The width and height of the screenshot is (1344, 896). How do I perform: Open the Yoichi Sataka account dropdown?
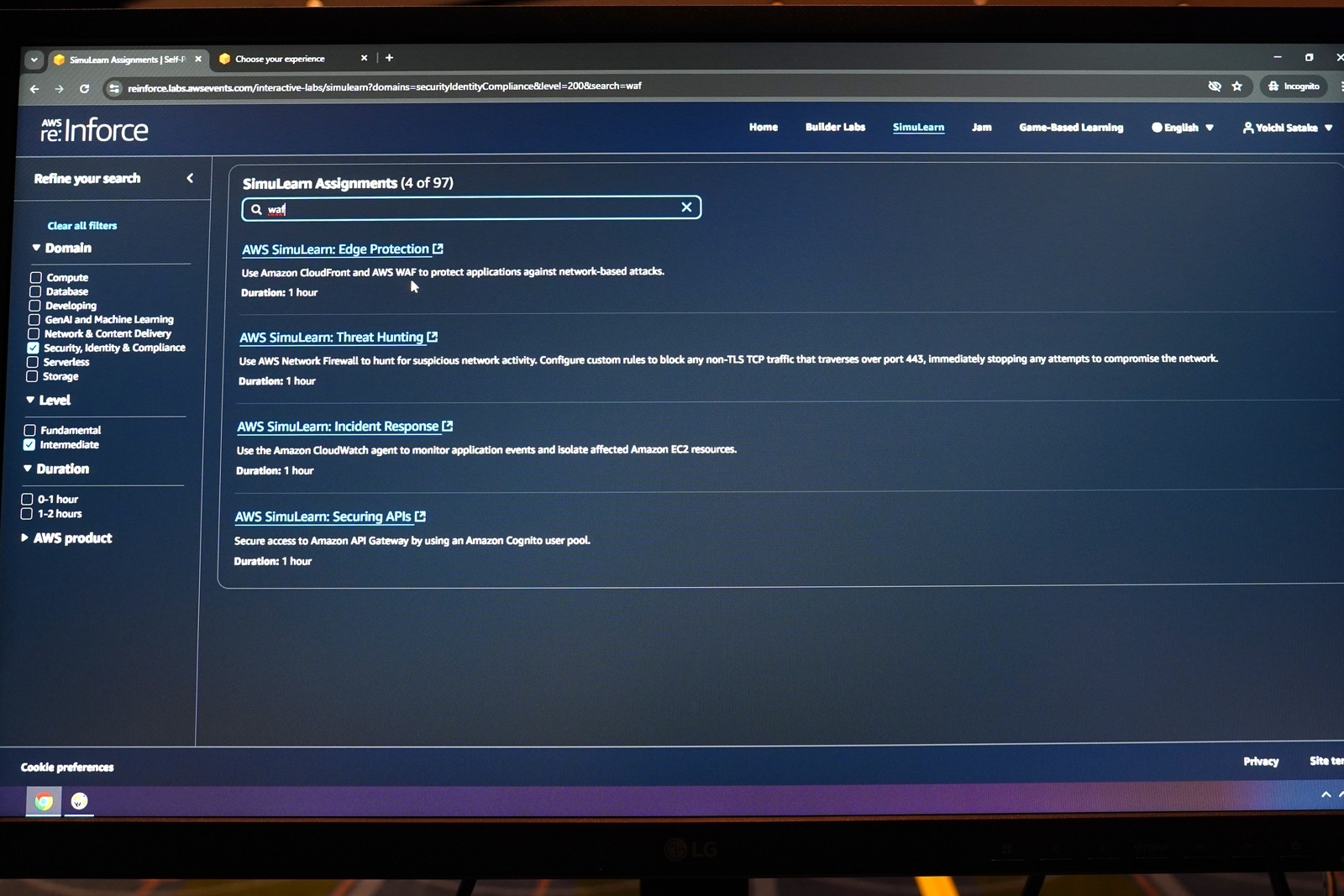coord(1288,128)
